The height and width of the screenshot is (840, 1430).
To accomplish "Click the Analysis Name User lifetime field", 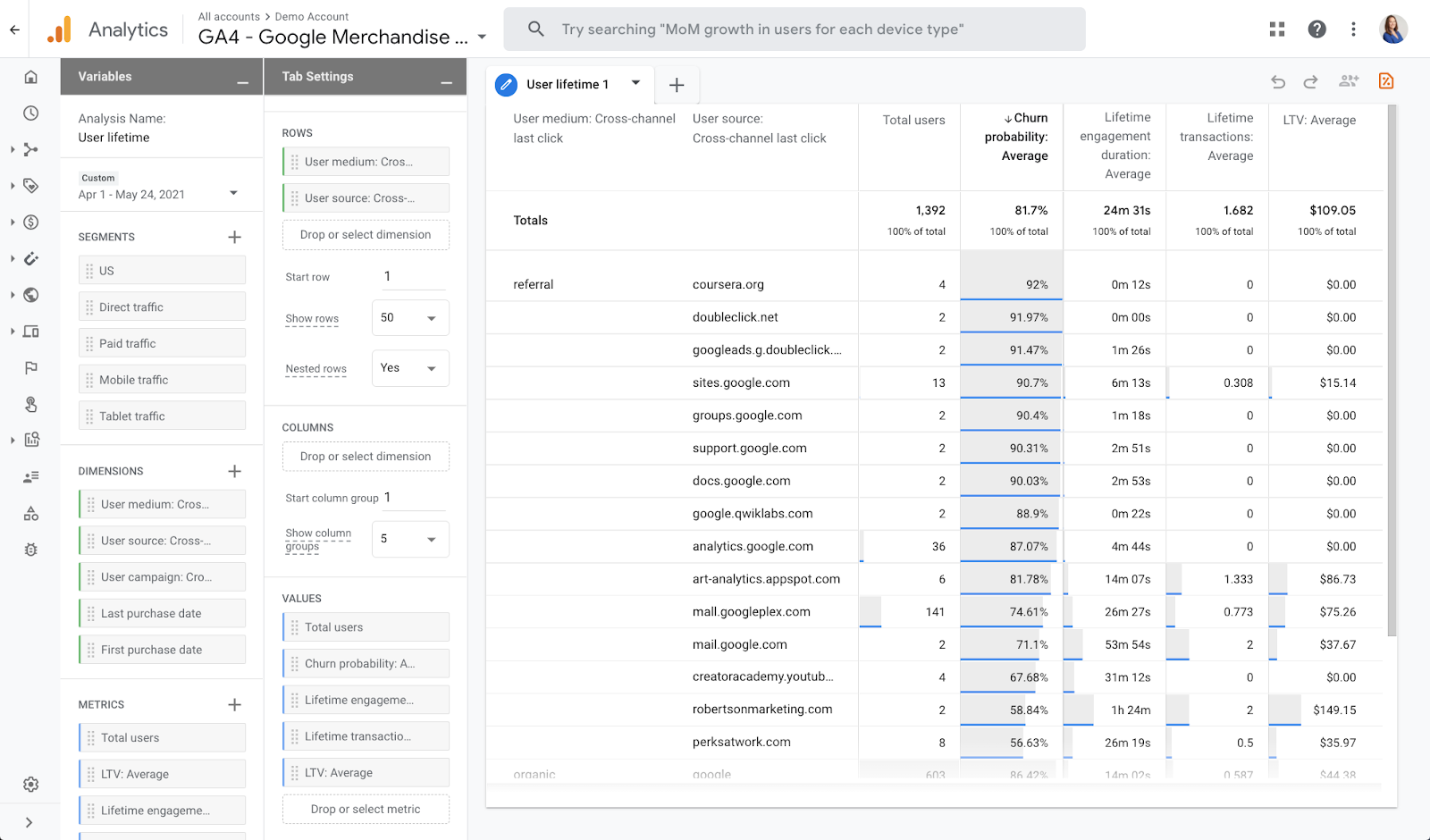I will pyautogui.click(x=114, y=138).
